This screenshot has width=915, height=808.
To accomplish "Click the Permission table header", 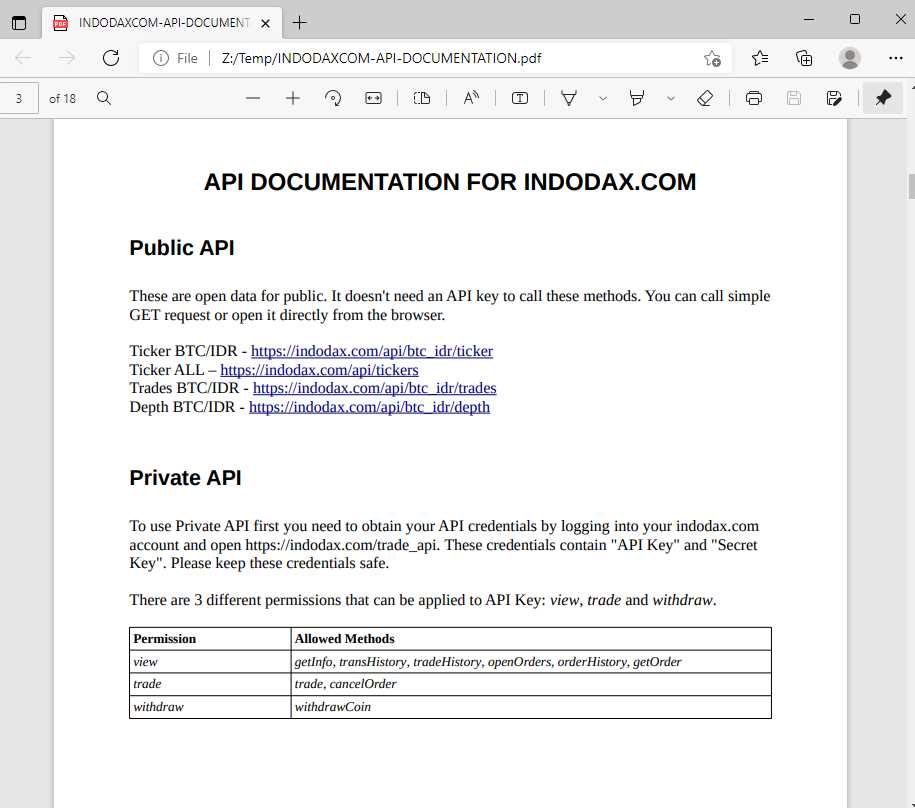I will 210,639.
